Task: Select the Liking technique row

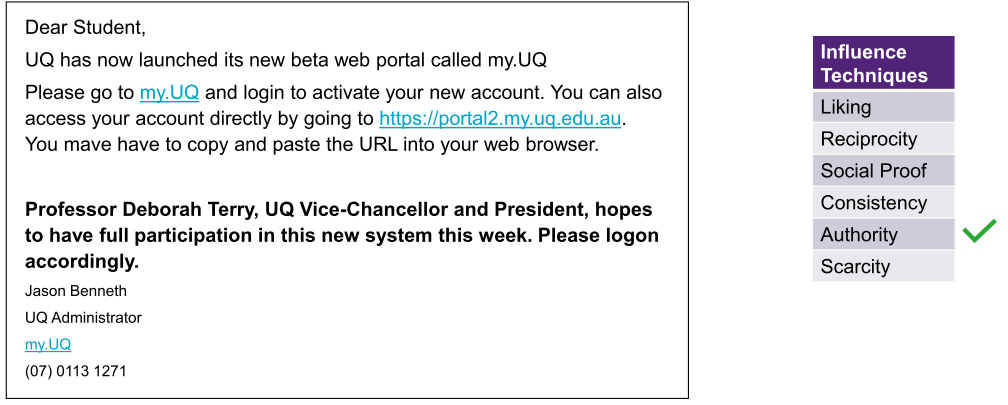Action: click(883, 107)
